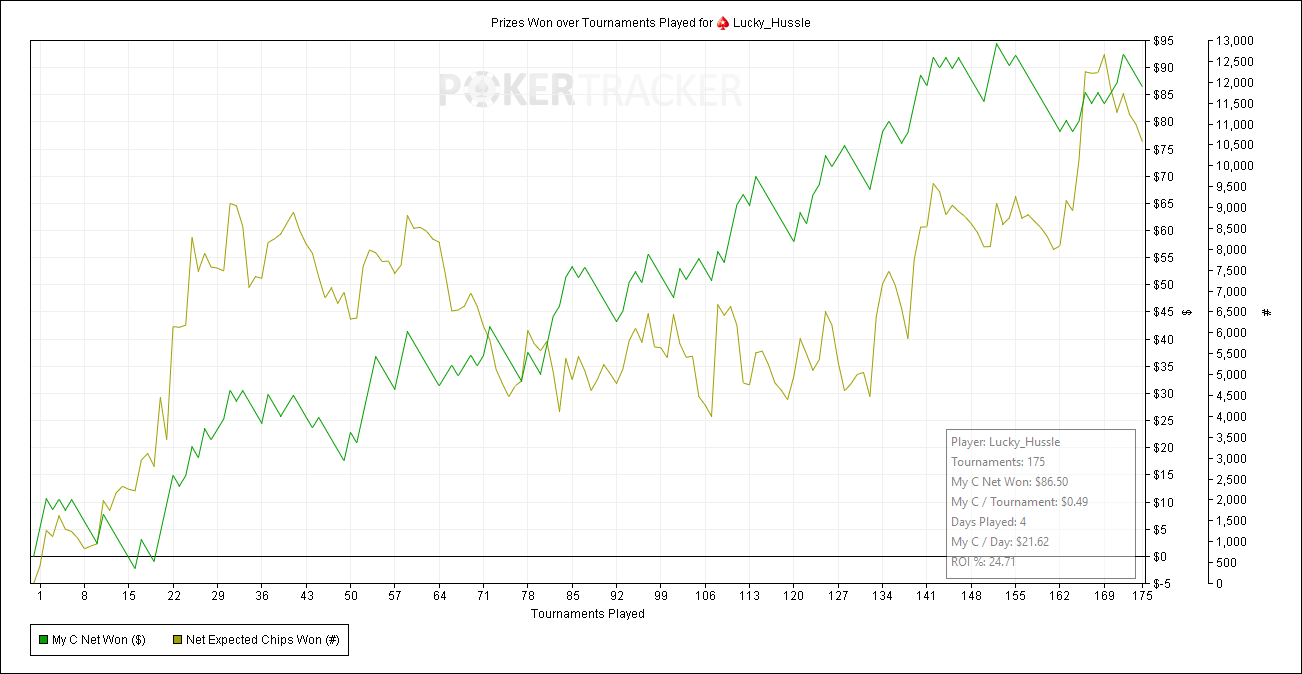Click 'Tournaments: 175' in the stats box
Screen dimensions: 1302x674
pos(998,462)
